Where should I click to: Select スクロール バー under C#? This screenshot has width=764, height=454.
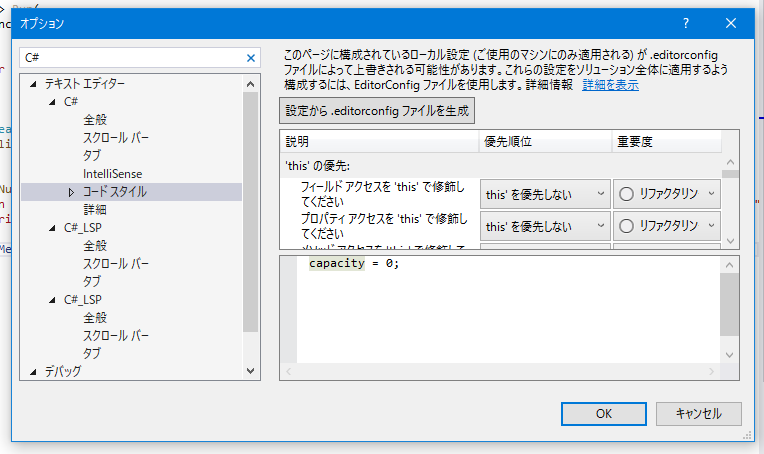coord(115,138)
